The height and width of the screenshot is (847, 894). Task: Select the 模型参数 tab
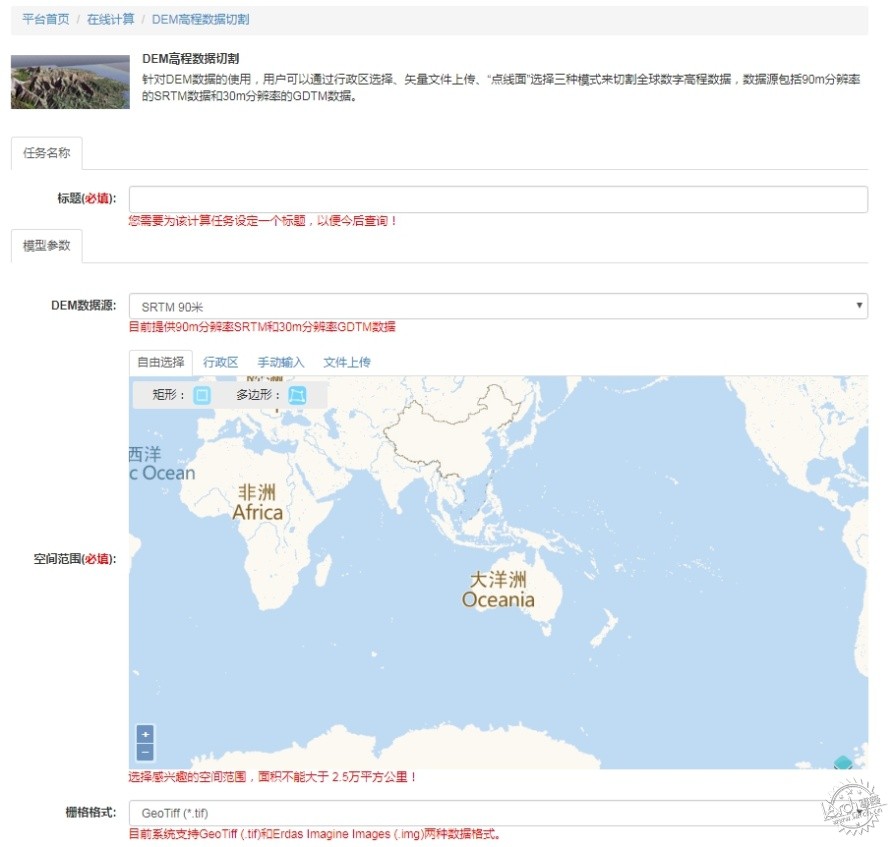47,246
